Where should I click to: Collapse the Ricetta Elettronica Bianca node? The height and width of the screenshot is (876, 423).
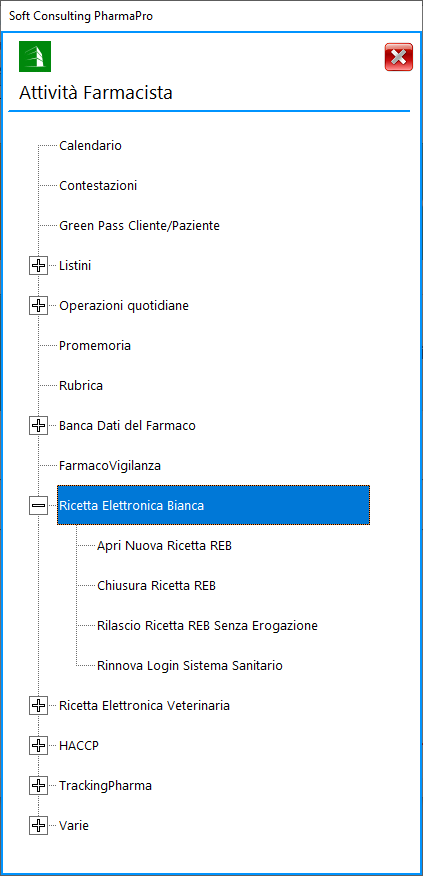tap(38, 506)
